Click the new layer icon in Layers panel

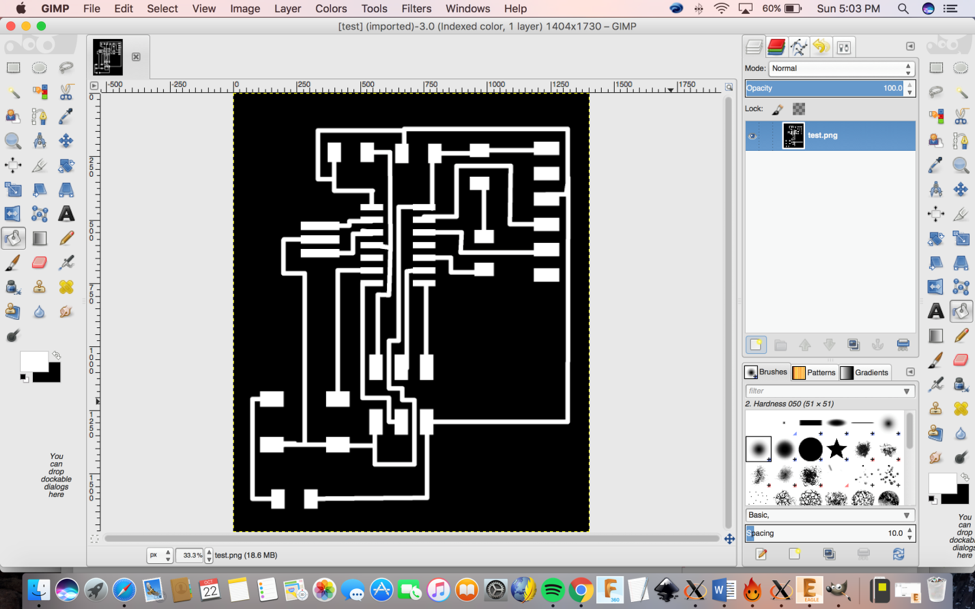756,345
